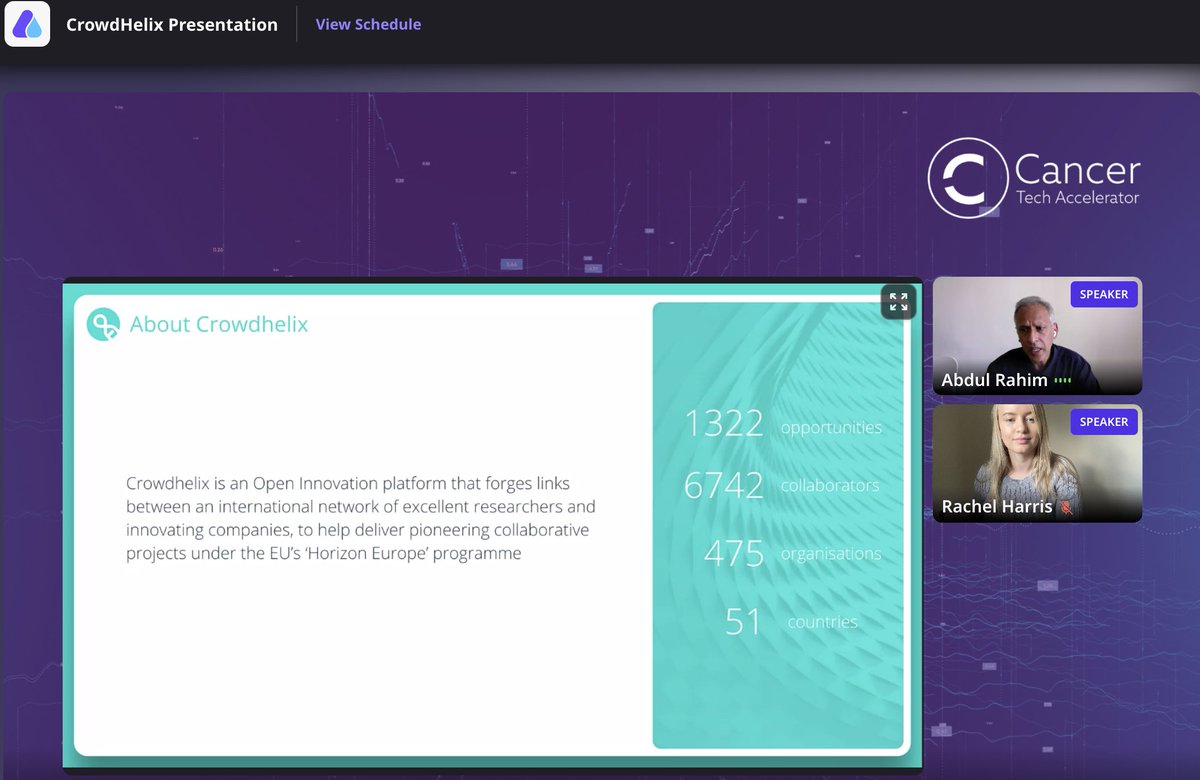Click the 'opportunities' label
This screenshot has height=780, width=1200.
pyautogui.click(x=831, y=428)
